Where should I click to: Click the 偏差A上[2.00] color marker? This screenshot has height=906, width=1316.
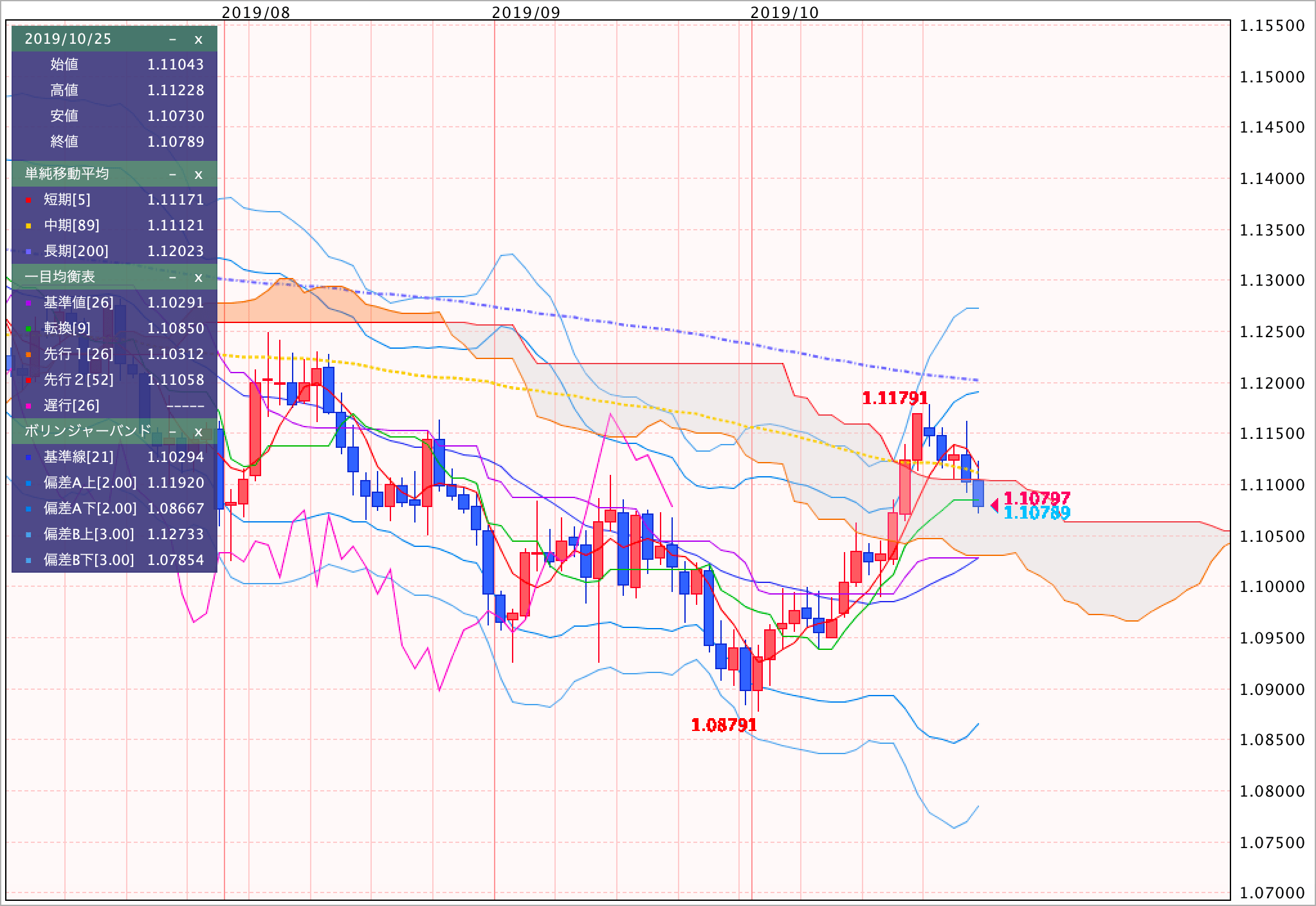(x=28, y=484)
